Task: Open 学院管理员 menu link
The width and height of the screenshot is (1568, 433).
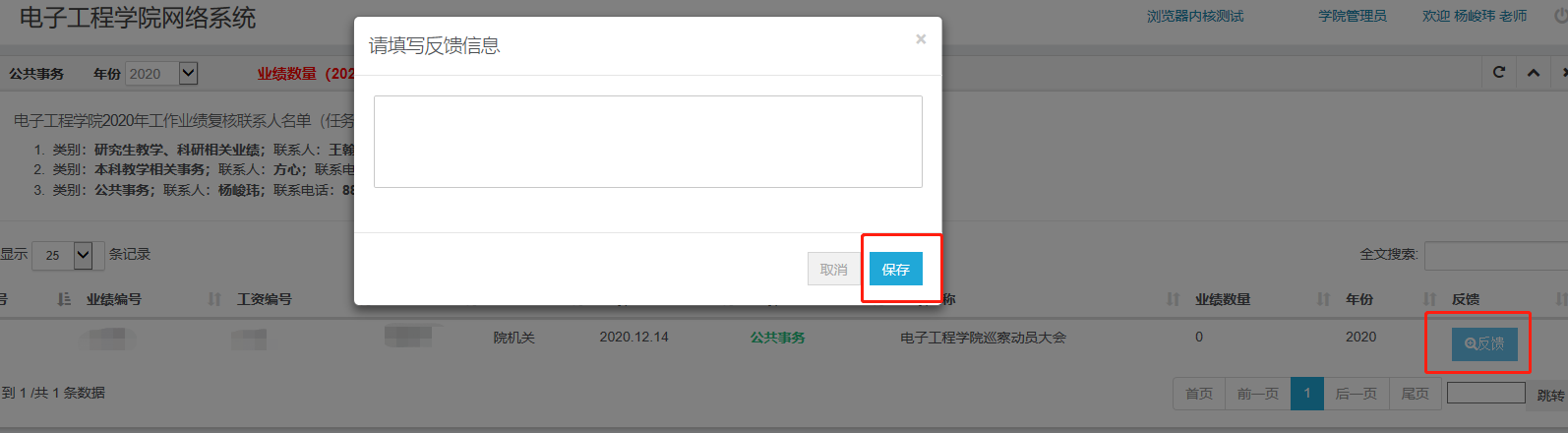Action: [x=1353, y=16]
